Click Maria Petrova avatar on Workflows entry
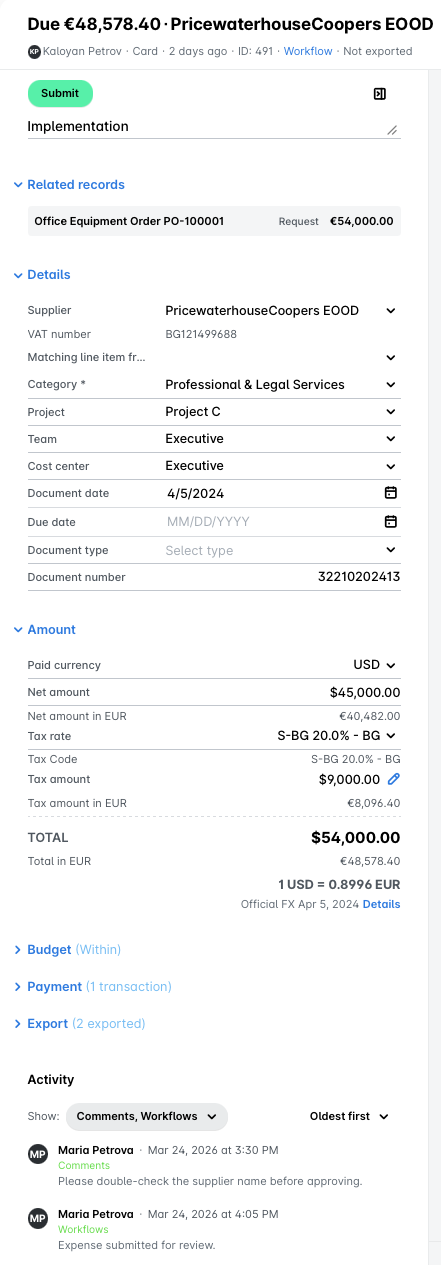The height and width of the screenshot is (1265, 441). [x=38, y=1219]
